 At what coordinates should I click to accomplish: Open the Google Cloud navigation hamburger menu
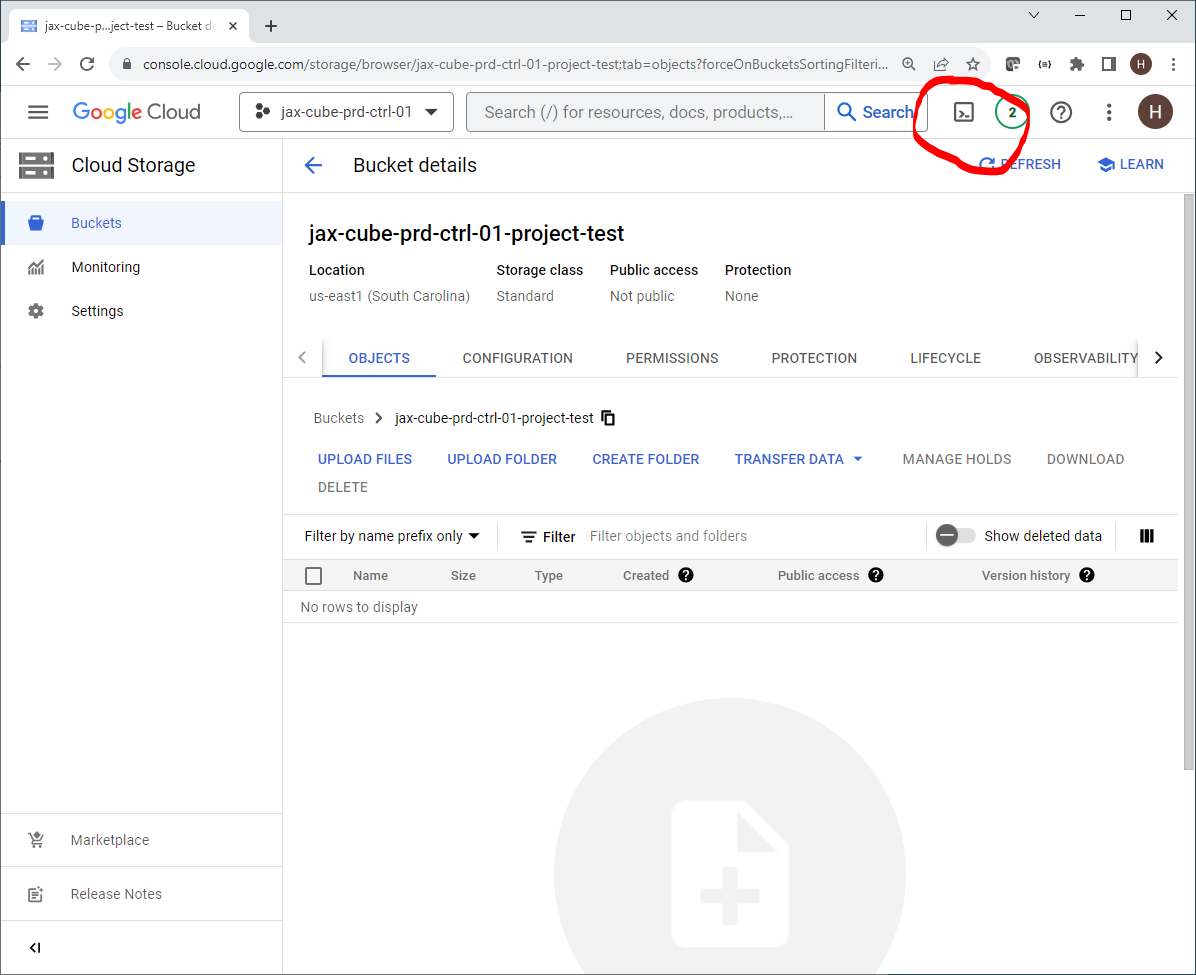click(38, 112)
